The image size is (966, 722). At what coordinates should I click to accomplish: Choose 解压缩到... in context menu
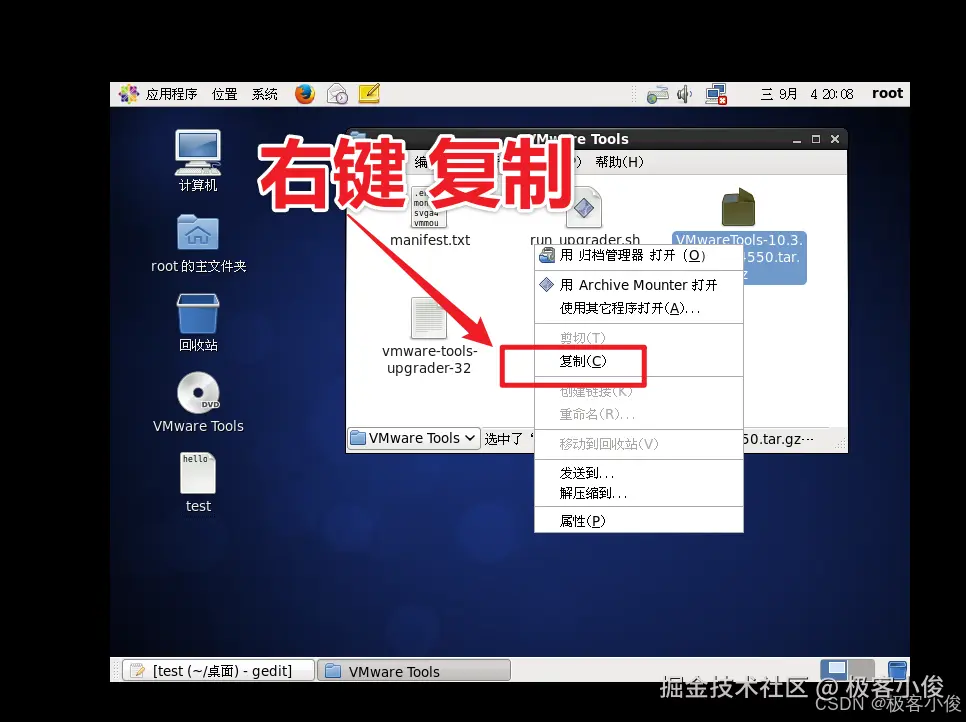[x=638, y=493]
